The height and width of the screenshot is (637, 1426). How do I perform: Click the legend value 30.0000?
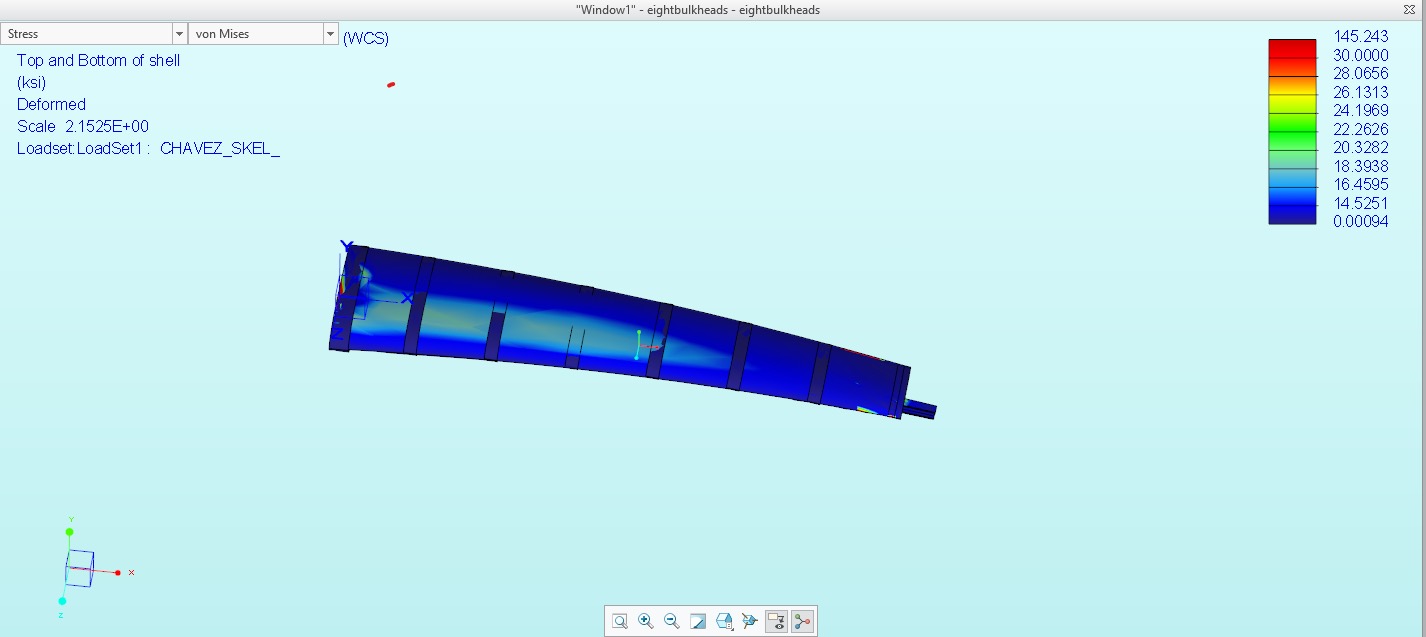pyautogui.click(x=1361, y=56)
